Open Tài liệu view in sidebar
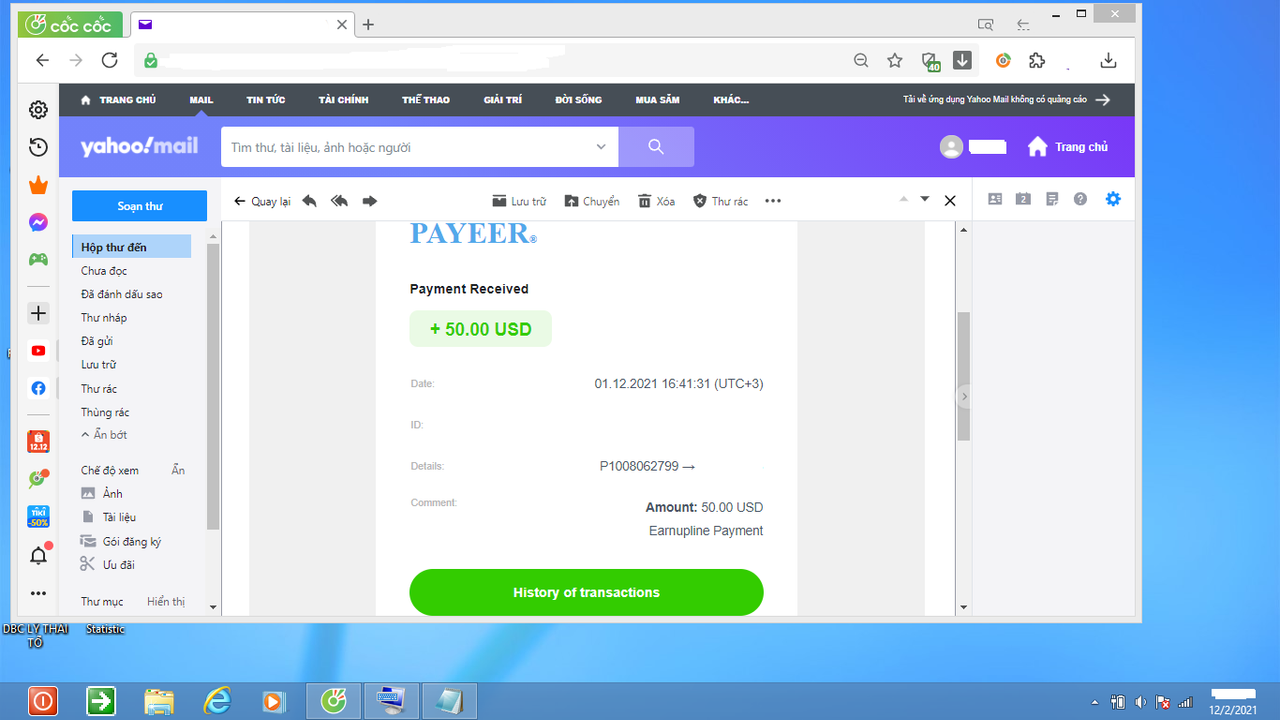Image resolution: width=1280 pixels, height=720 pixels. 108,517
